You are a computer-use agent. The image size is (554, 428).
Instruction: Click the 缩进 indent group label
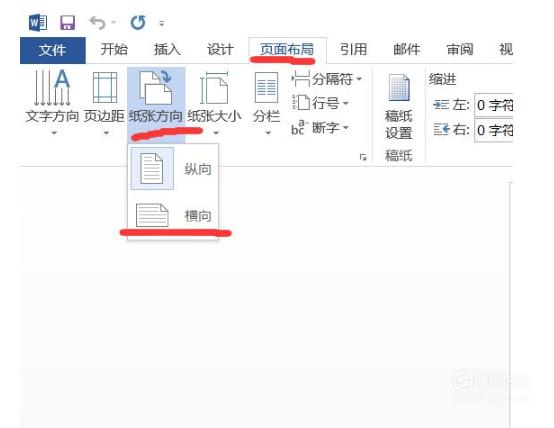tap(443, 80)
